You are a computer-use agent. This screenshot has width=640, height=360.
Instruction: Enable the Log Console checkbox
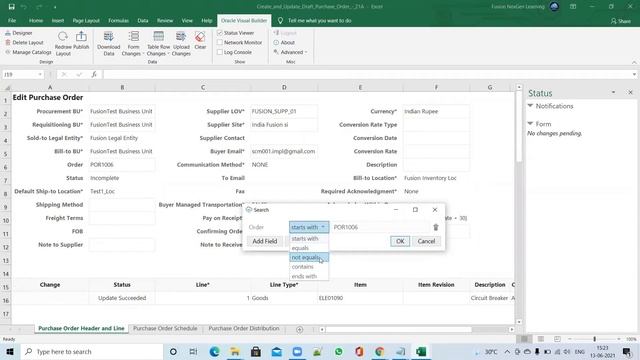coord(220,52)
